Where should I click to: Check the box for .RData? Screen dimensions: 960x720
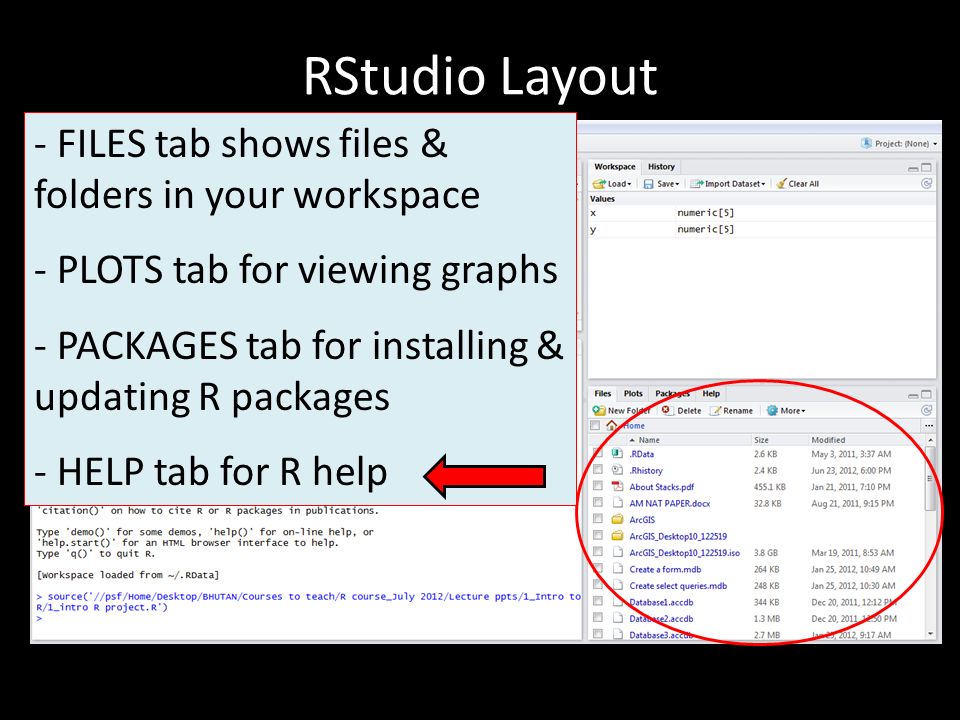pyautogui.click(x=598, y=454)
